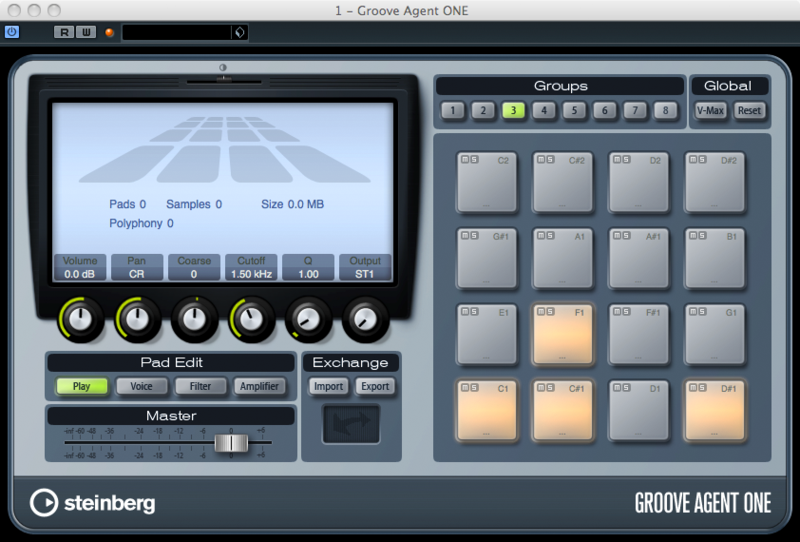Viewport: 800px width, 542px height.
Task: Click the Pan value field CR
Action: tap(137, 273)
